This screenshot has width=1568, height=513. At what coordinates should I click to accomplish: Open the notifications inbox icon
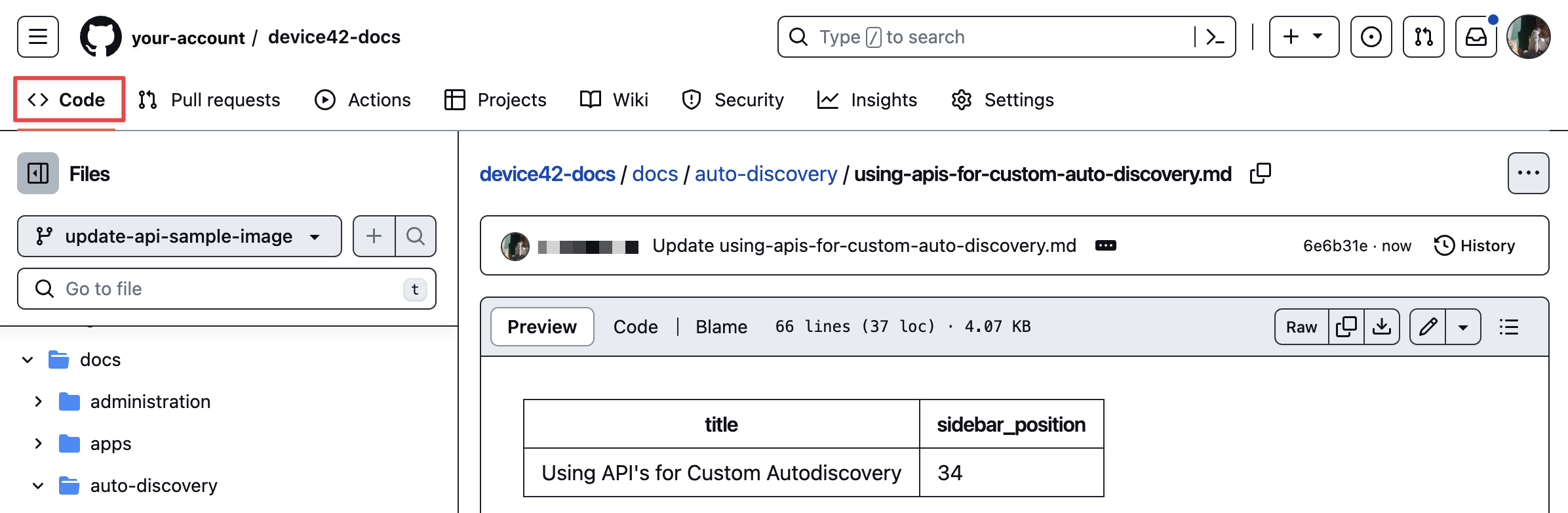pyautogui.click(x=1476, y=37)
